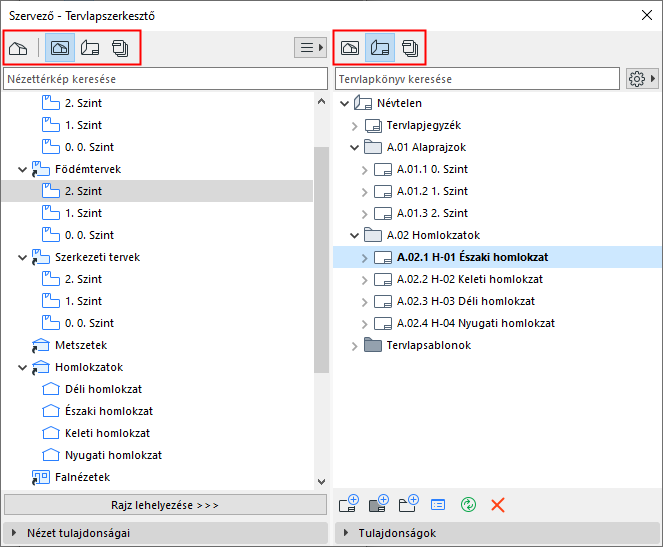This screenshot has height=547, width=663.
Task: Click the New Subset folder icon
Action: pos(408,504)
